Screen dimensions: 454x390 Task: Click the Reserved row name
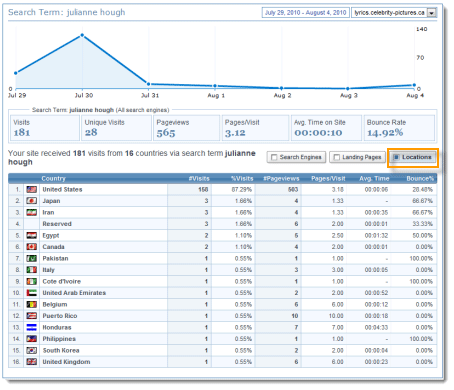57,224
